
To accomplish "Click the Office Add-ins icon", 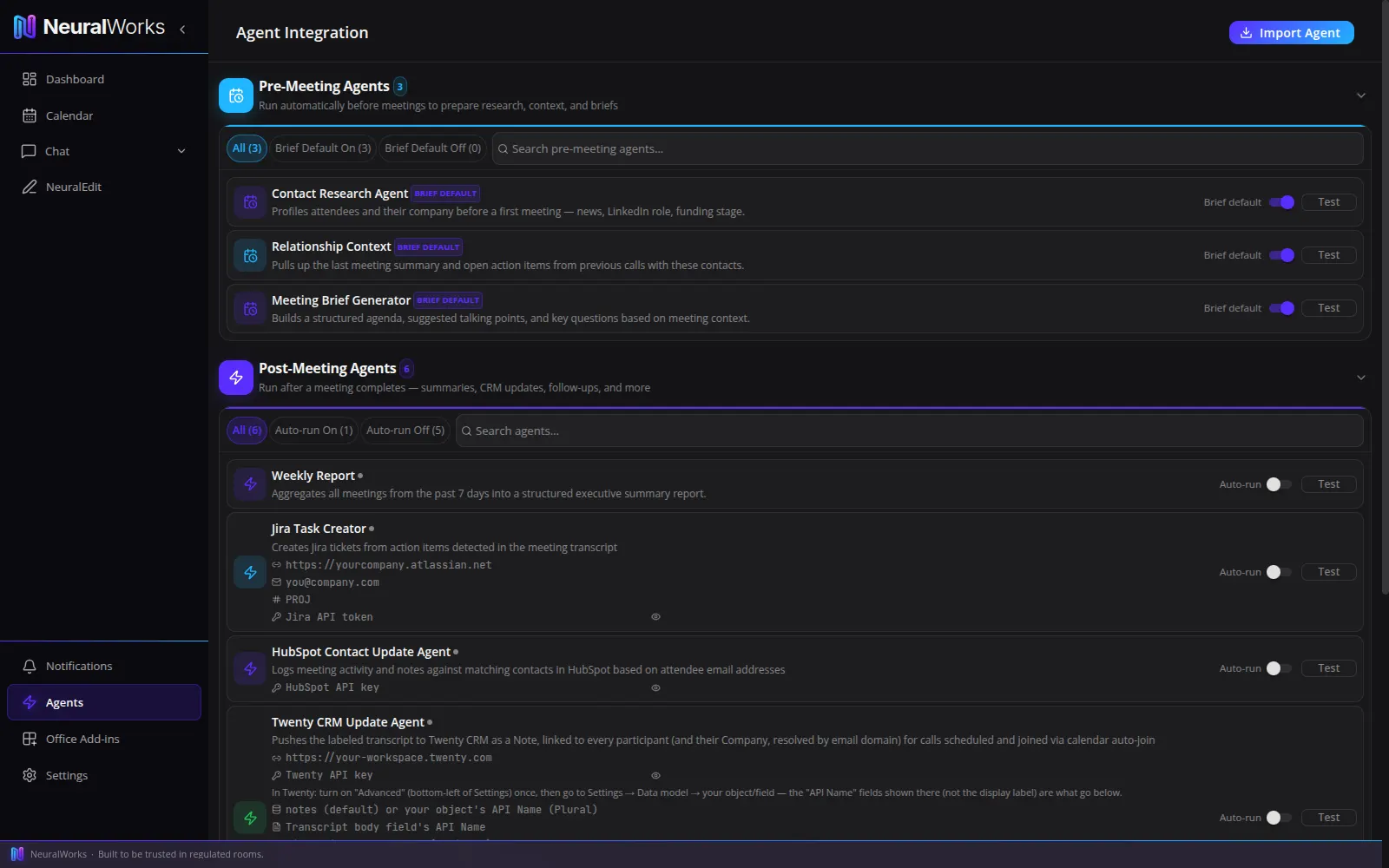I will [30, 739].
